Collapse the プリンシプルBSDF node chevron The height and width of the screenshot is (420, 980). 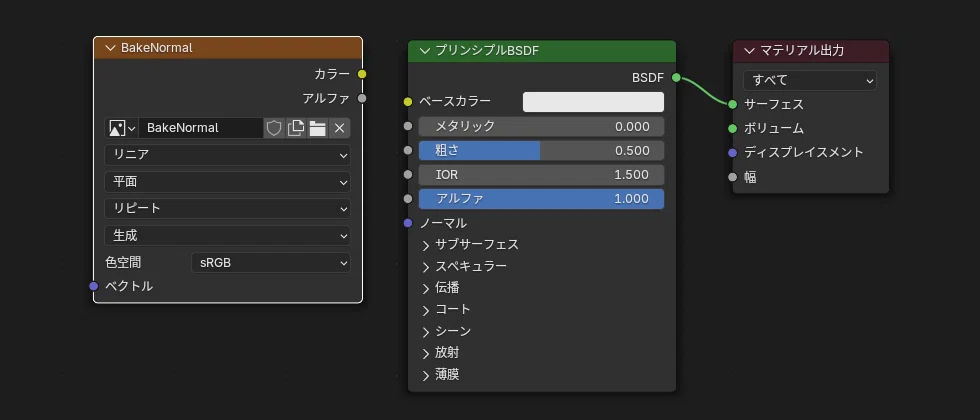click(425, 51)
